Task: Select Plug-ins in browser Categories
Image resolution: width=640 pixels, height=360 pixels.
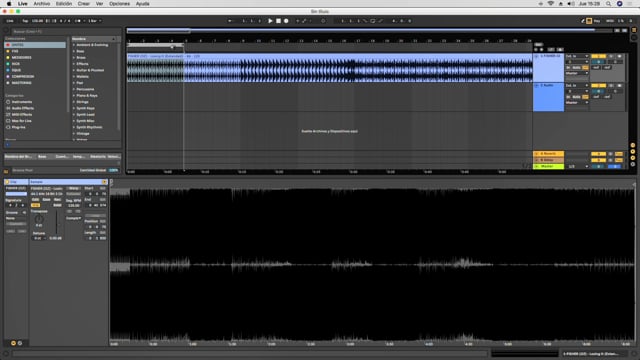Action: click(x=18, y=127)
